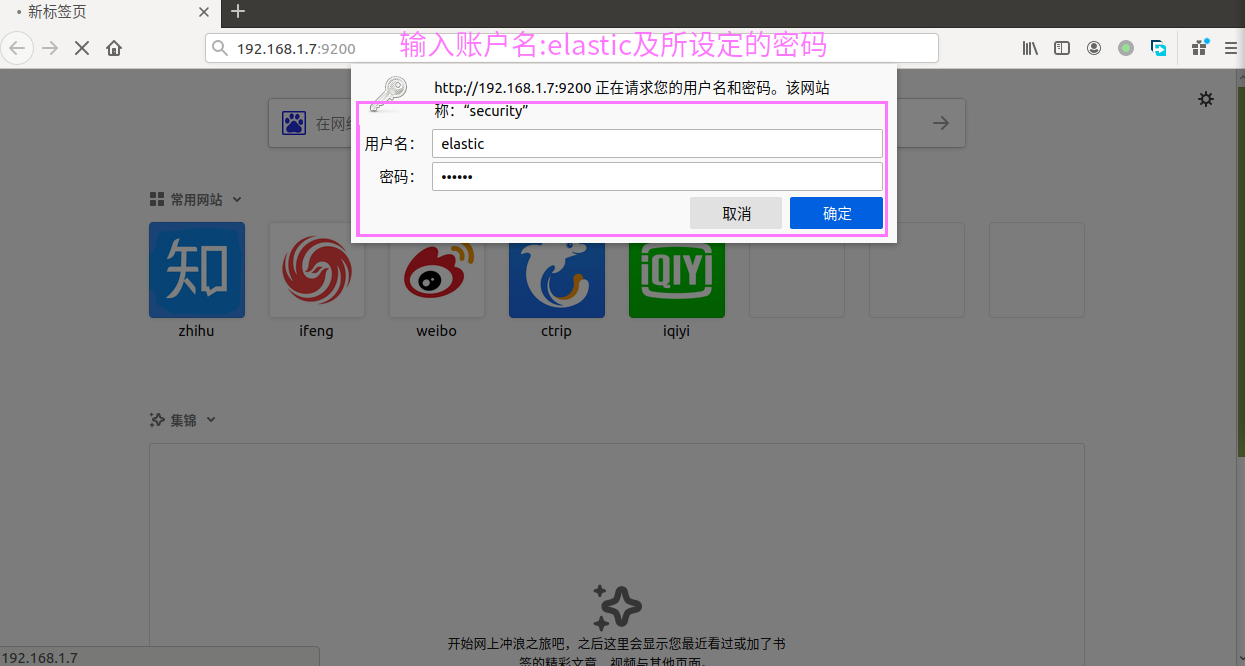Open the hamburger application menu

1230,48
